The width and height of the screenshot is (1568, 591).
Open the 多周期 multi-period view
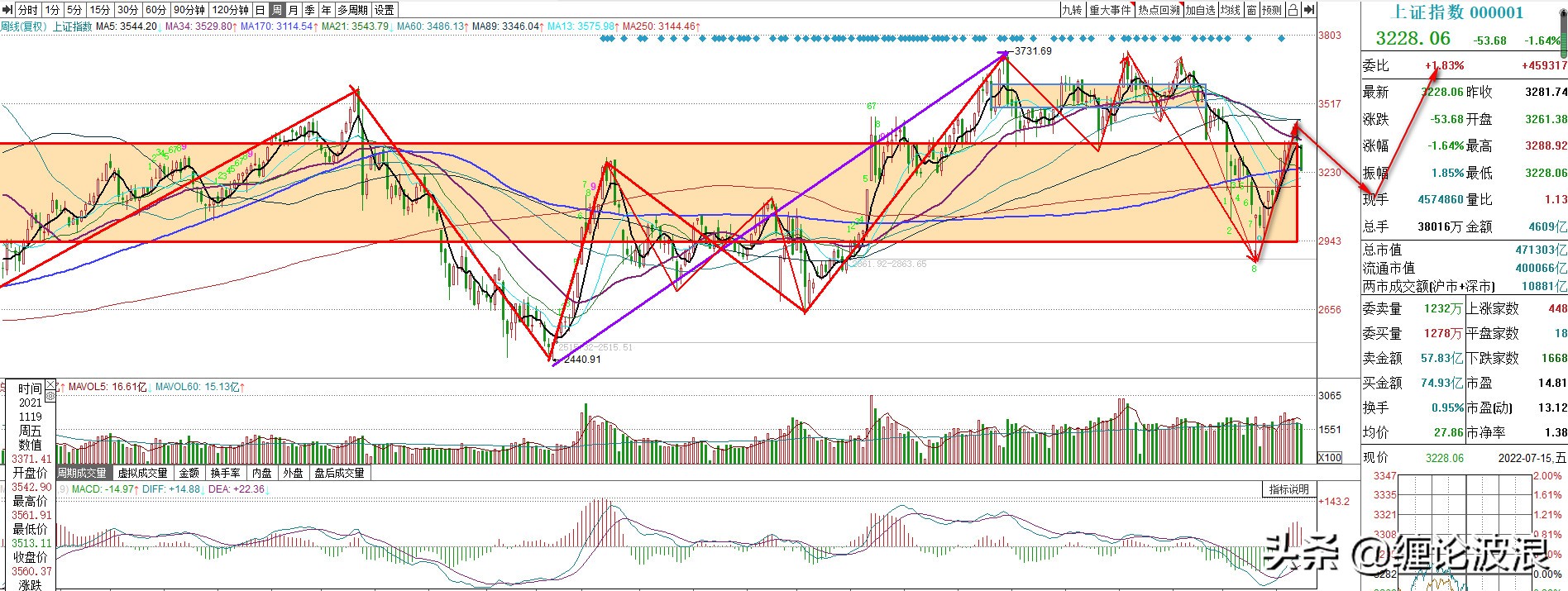[352, 10]
